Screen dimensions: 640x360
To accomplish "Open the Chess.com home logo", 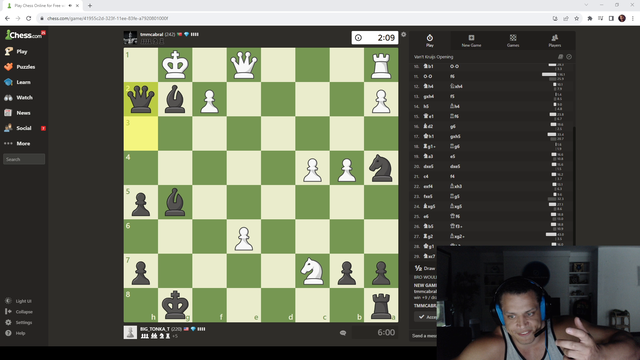I will tap(24, 35).
